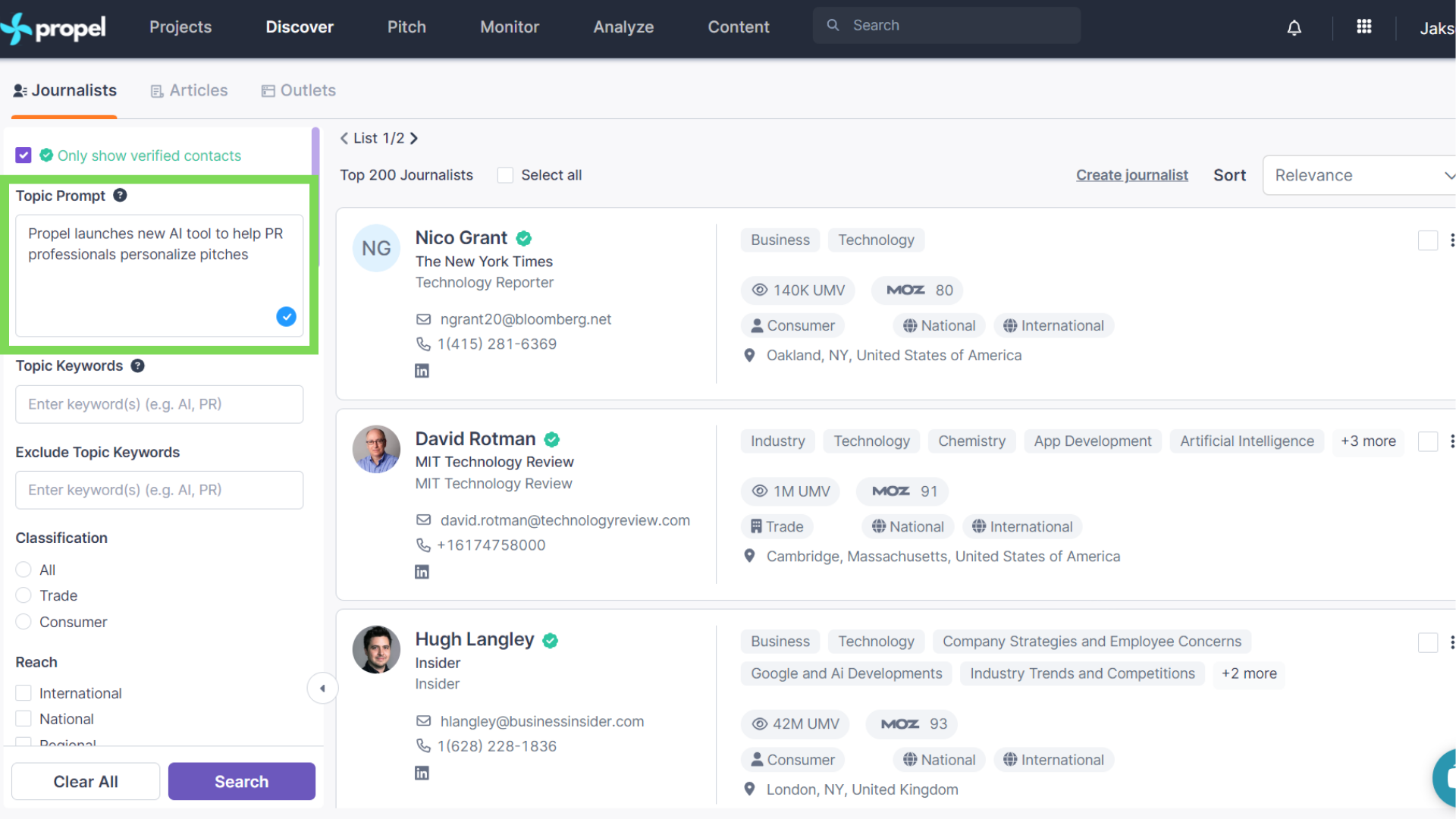Image resolution: width=1456 pixels, height=819 pixels.
Task: Click Nico Grant's NG avatar
Action: (376, 248)
